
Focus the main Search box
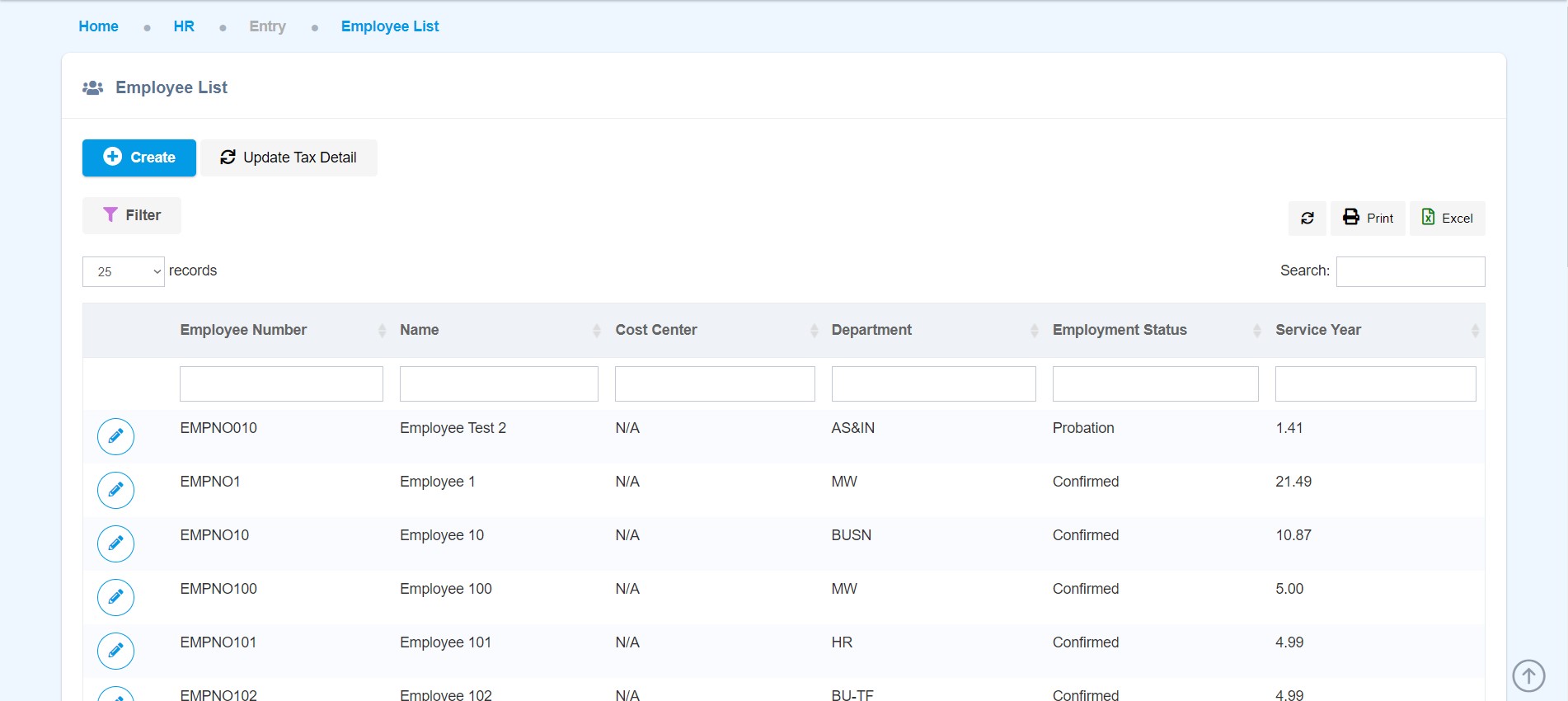(x=1410, y=271)
